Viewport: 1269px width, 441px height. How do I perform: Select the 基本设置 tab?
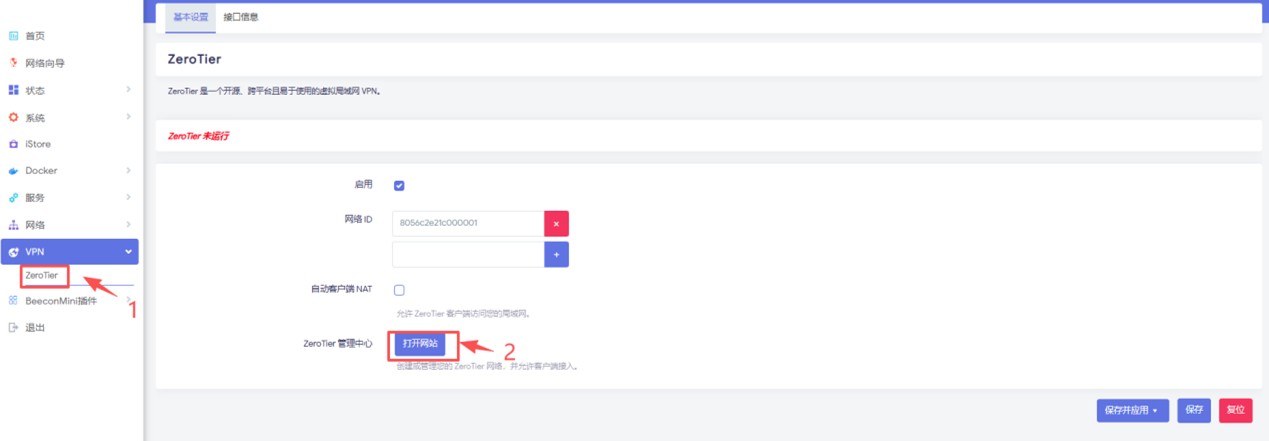point(190,17)
